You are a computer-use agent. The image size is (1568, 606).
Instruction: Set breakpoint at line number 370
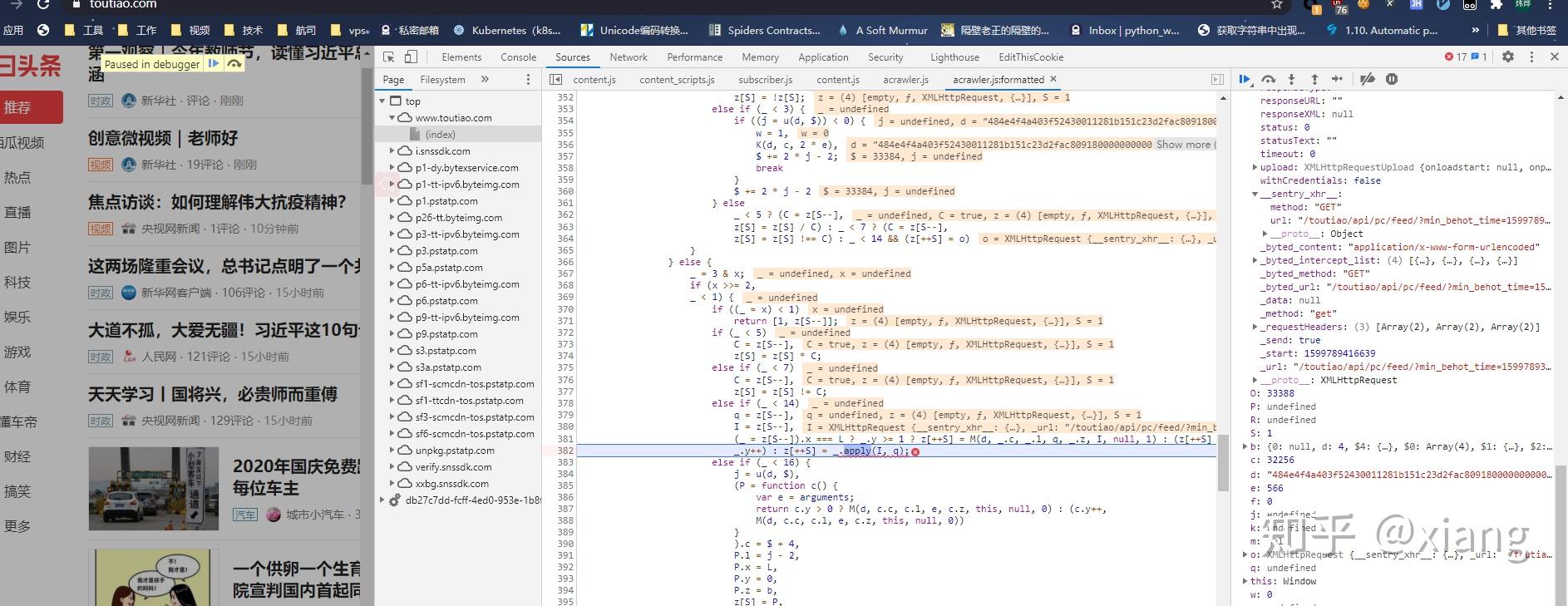point(565,309)
